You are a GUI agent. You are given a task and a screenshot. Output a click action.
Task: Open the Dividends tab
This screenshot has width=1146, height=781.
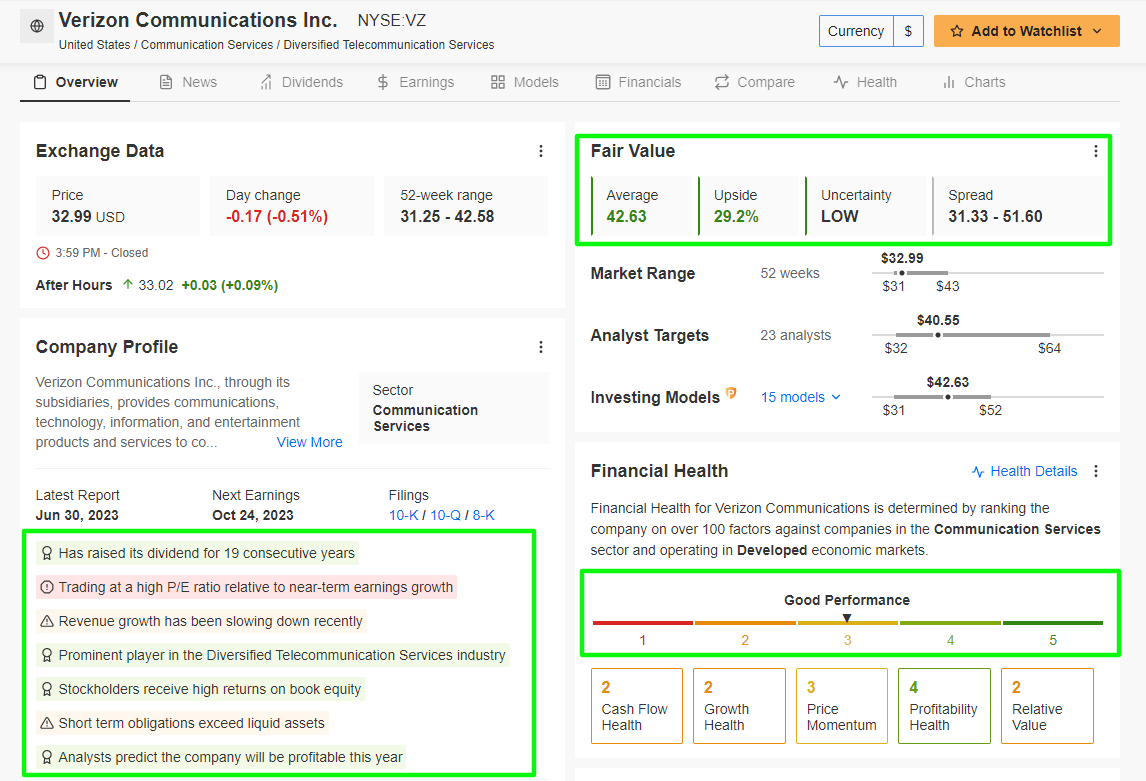point(301,83)
